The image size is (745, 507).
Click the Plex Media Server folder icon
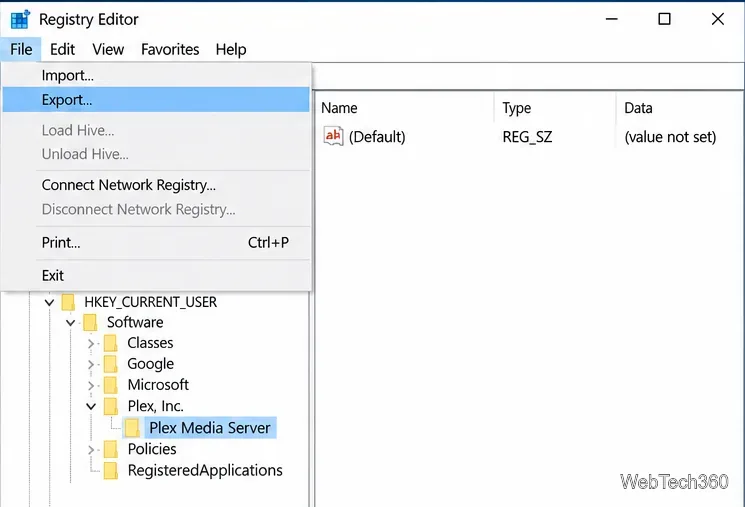pyautogui.click(x=132, y=428)
